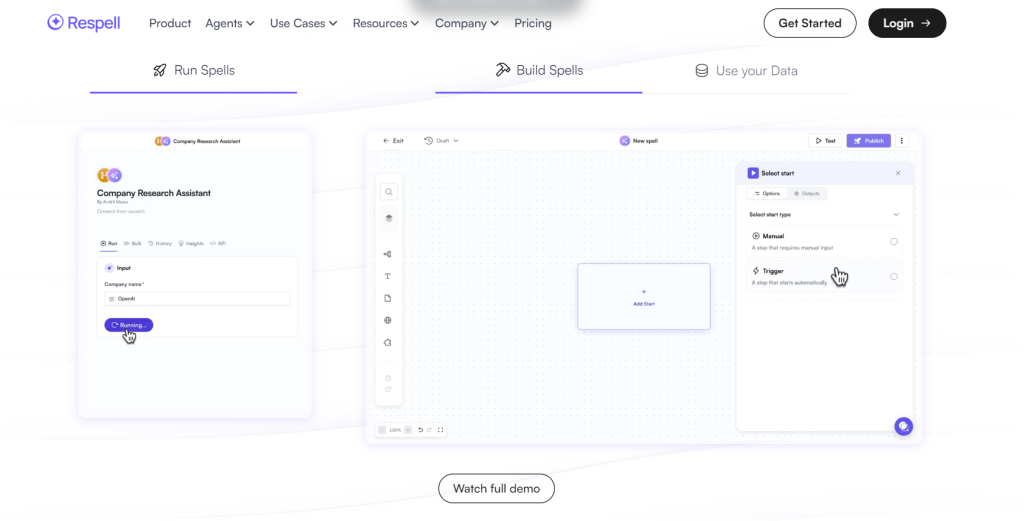Open the Use Cases dropdown menu

point(303,23)
